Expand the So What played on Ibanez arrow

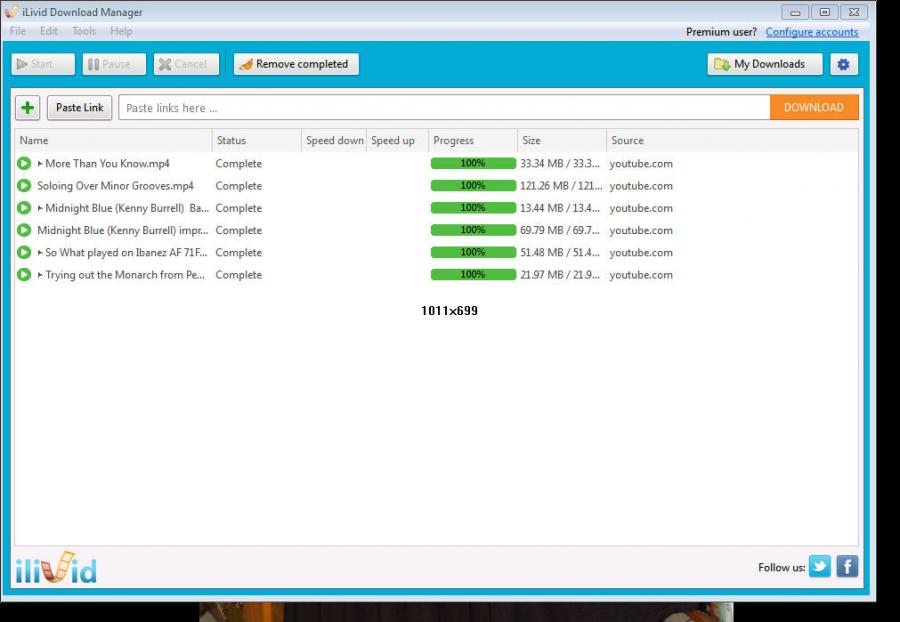pyautogui.click(x=40, y=252)
